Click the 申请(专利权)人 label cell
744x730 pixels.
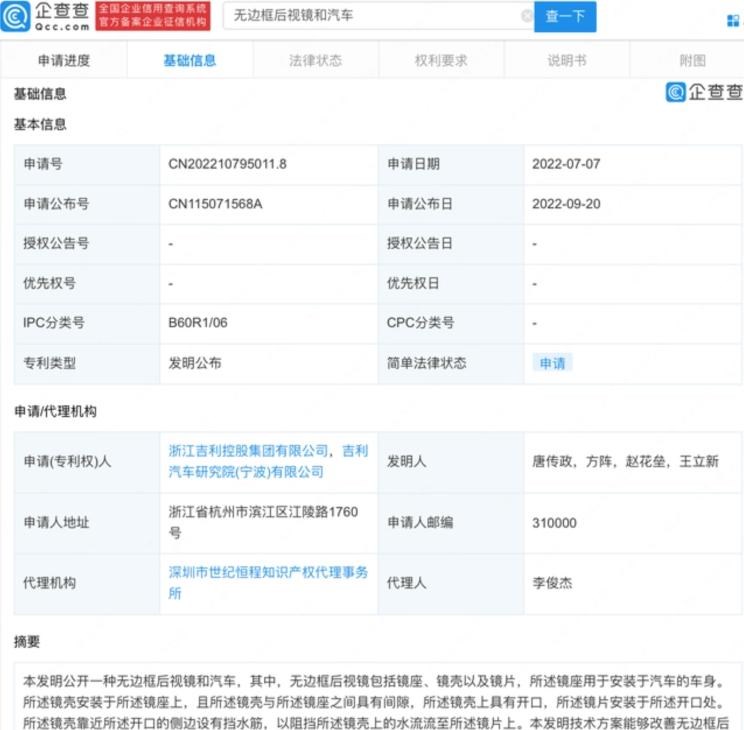87,461
